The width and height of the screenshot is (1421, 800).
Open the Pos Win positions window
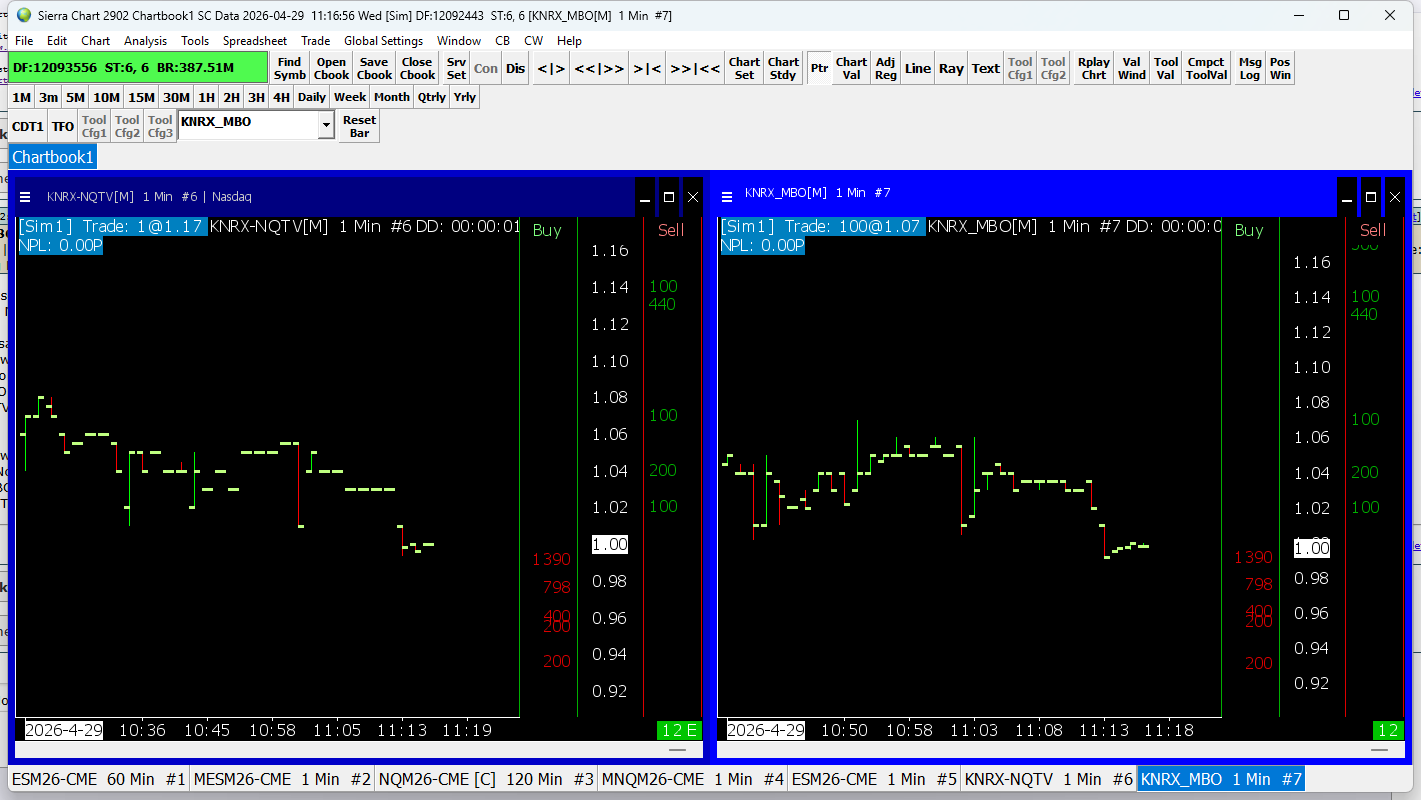1280,68
